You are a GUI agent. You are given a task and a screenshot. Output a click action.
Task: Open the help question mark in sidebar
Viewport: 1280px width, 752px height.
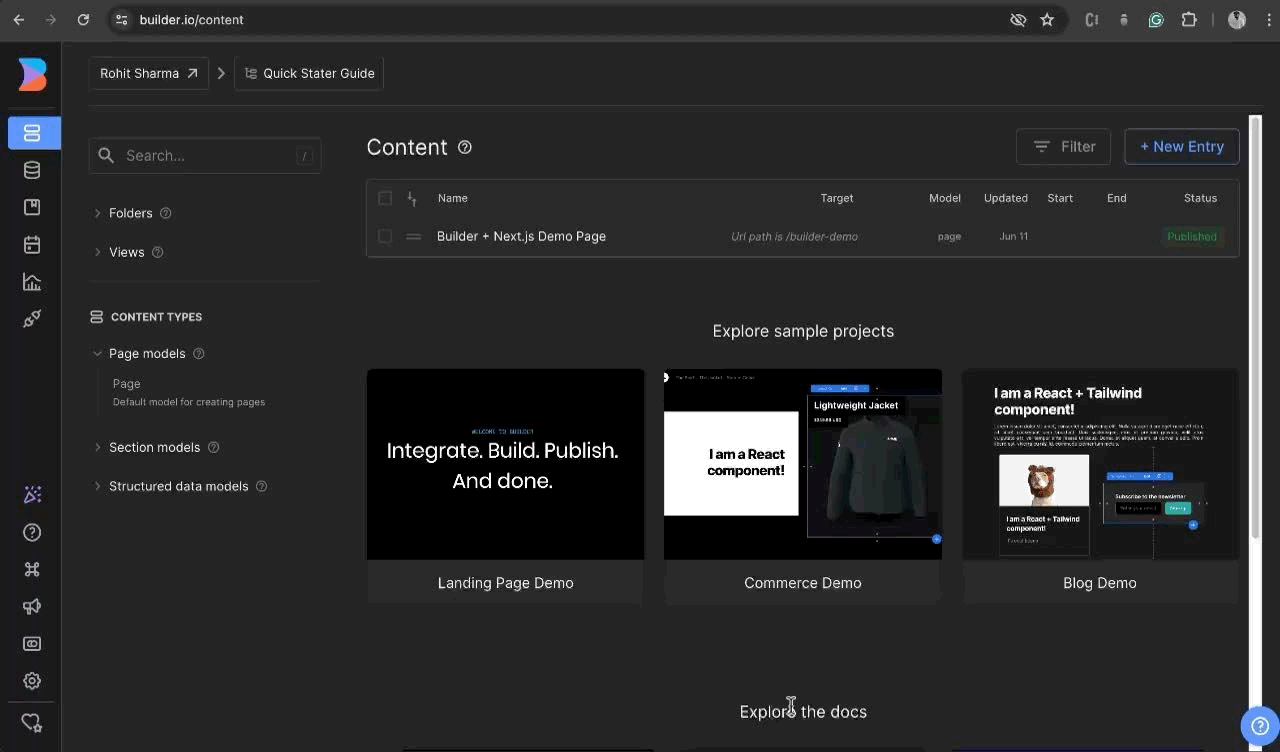[x=32, y=532]
